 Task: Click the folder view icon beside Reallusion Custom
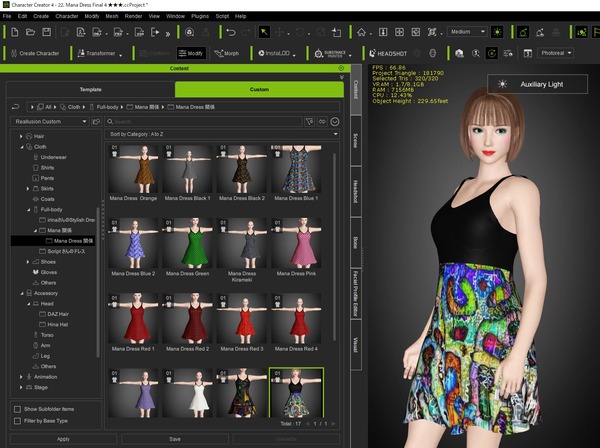[96, 122]
